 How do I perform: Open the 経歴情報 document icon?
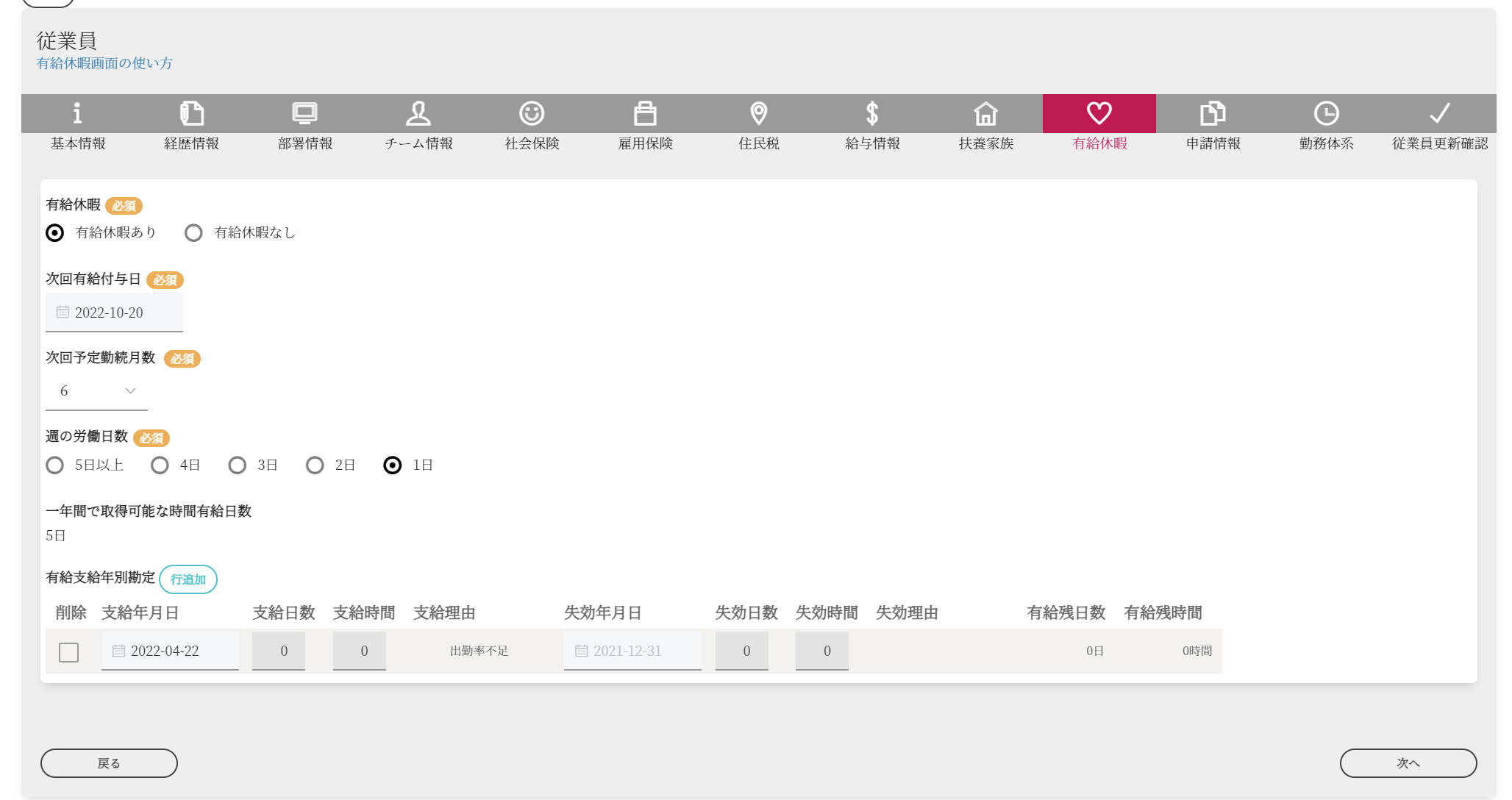[191, 113]
